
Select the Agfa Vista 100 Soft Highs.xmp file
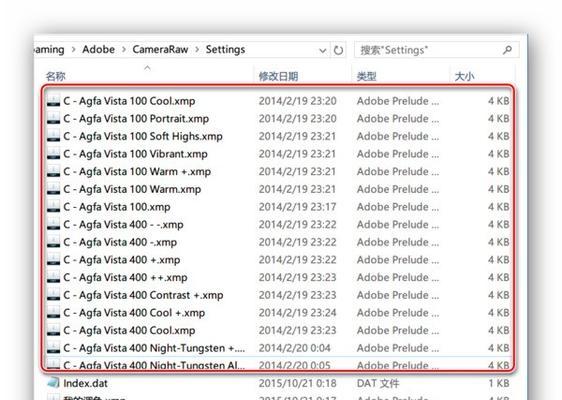[278, 136]
